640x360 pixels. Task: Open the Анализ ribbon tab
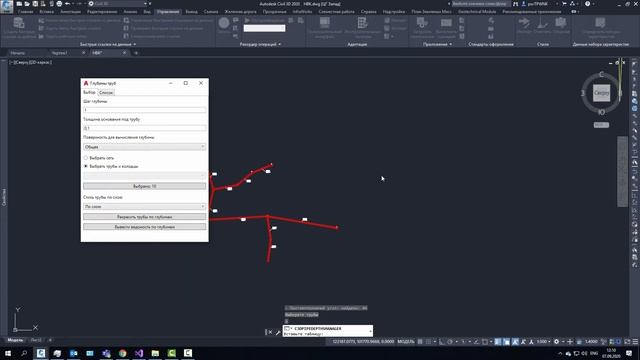[x=130, y=12]
